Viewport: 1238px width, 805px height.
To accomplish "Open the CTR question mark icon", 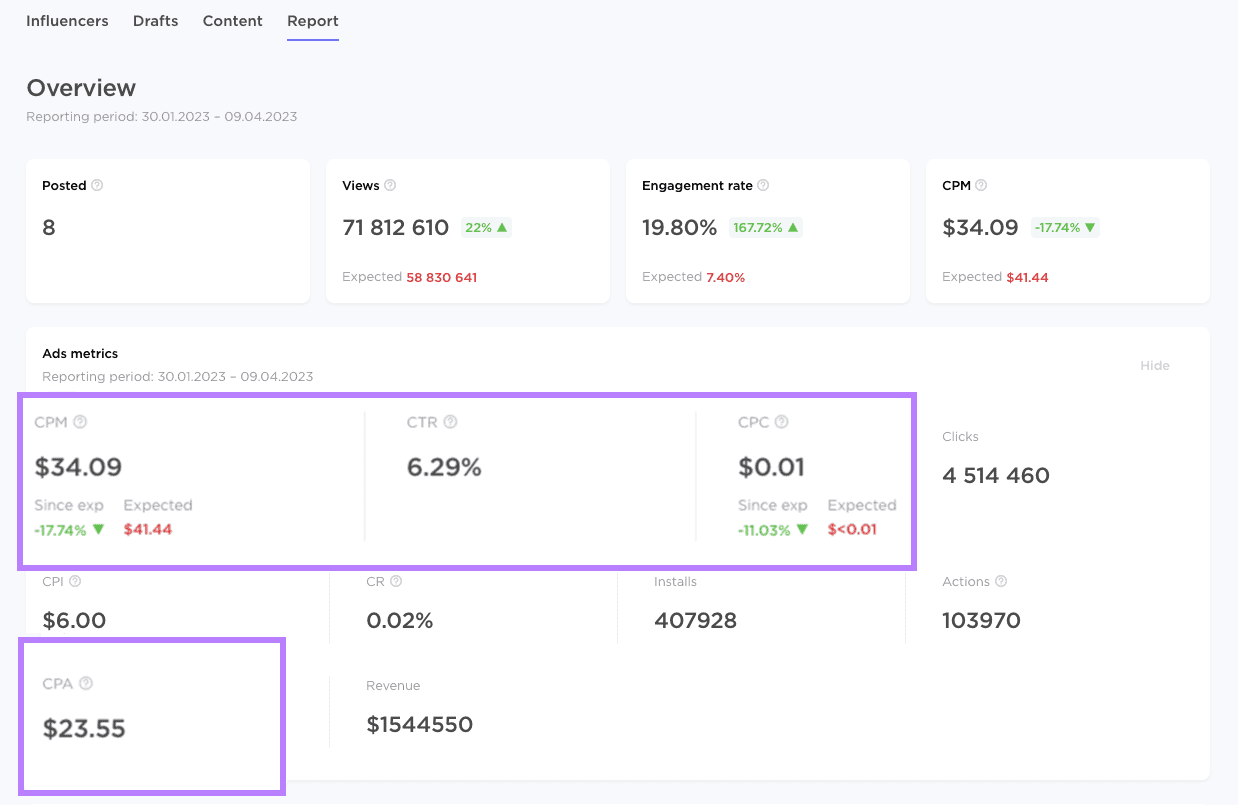I will 450,422.
